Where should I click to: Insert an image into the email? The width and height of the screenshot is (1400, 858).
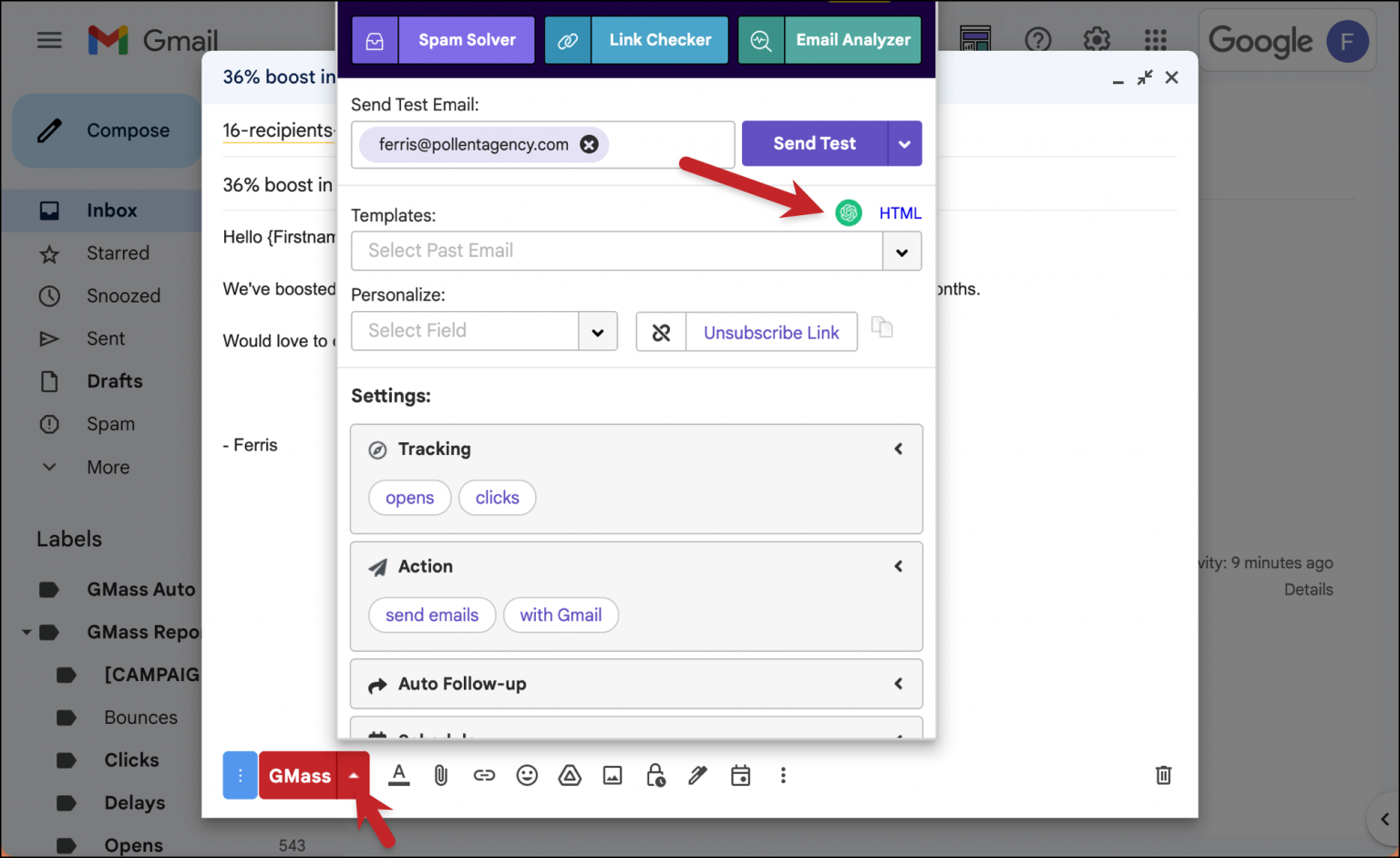(x=612, y=775)
